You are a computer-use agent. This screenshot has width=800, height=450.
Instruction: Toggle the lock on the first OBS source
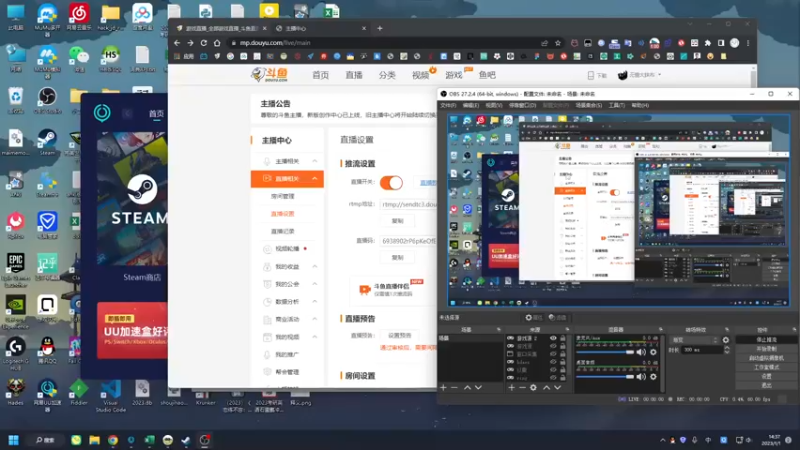click(563, 338)
